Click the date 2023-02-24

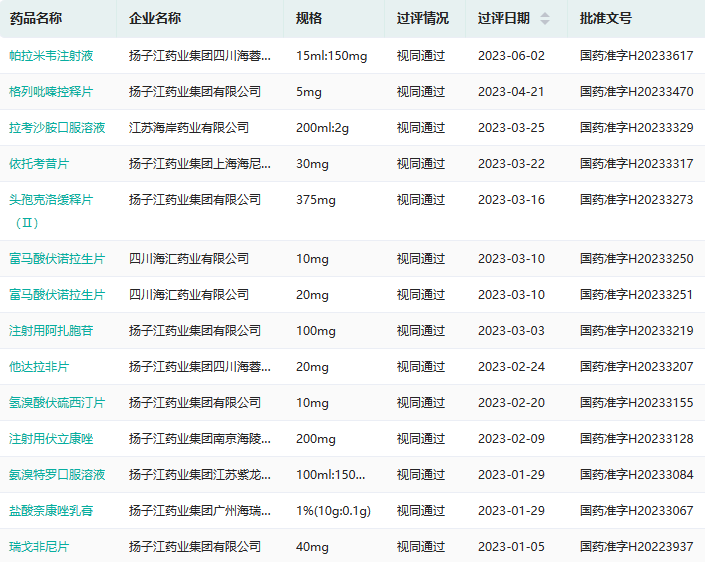point(511,367)
